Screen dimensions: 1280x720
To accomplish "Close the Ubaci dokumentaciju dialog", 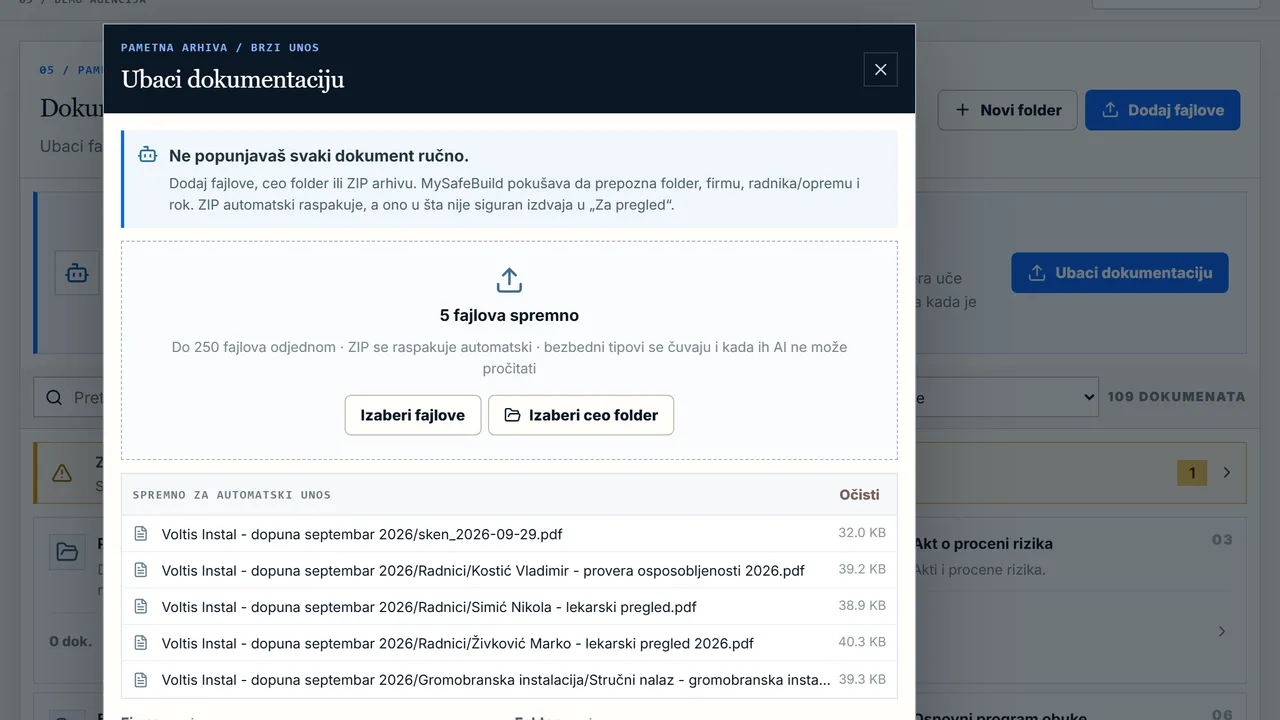I will 880,70.
